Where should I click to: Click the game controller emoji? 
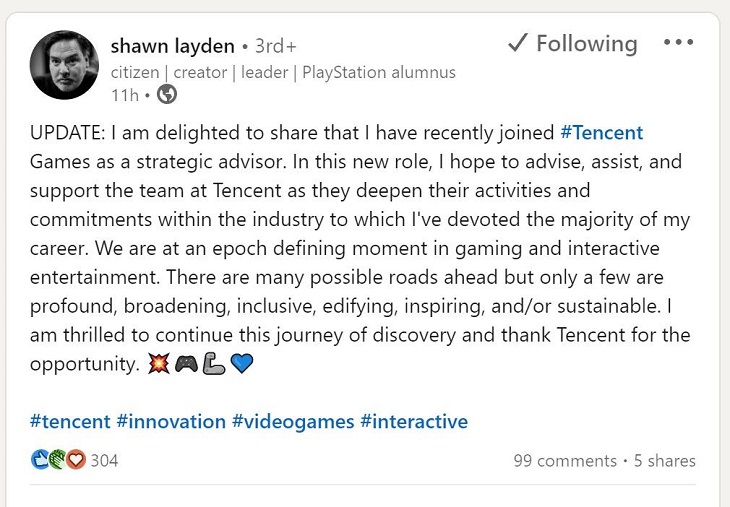pyautogui.click(x=186, y=365)
